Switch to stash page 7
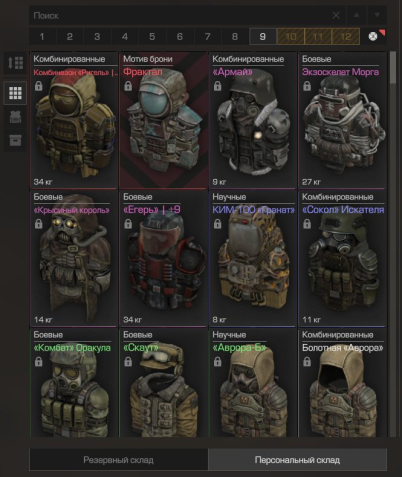The width and height of the screenshot is (402, 477). [x=207, y=36]
